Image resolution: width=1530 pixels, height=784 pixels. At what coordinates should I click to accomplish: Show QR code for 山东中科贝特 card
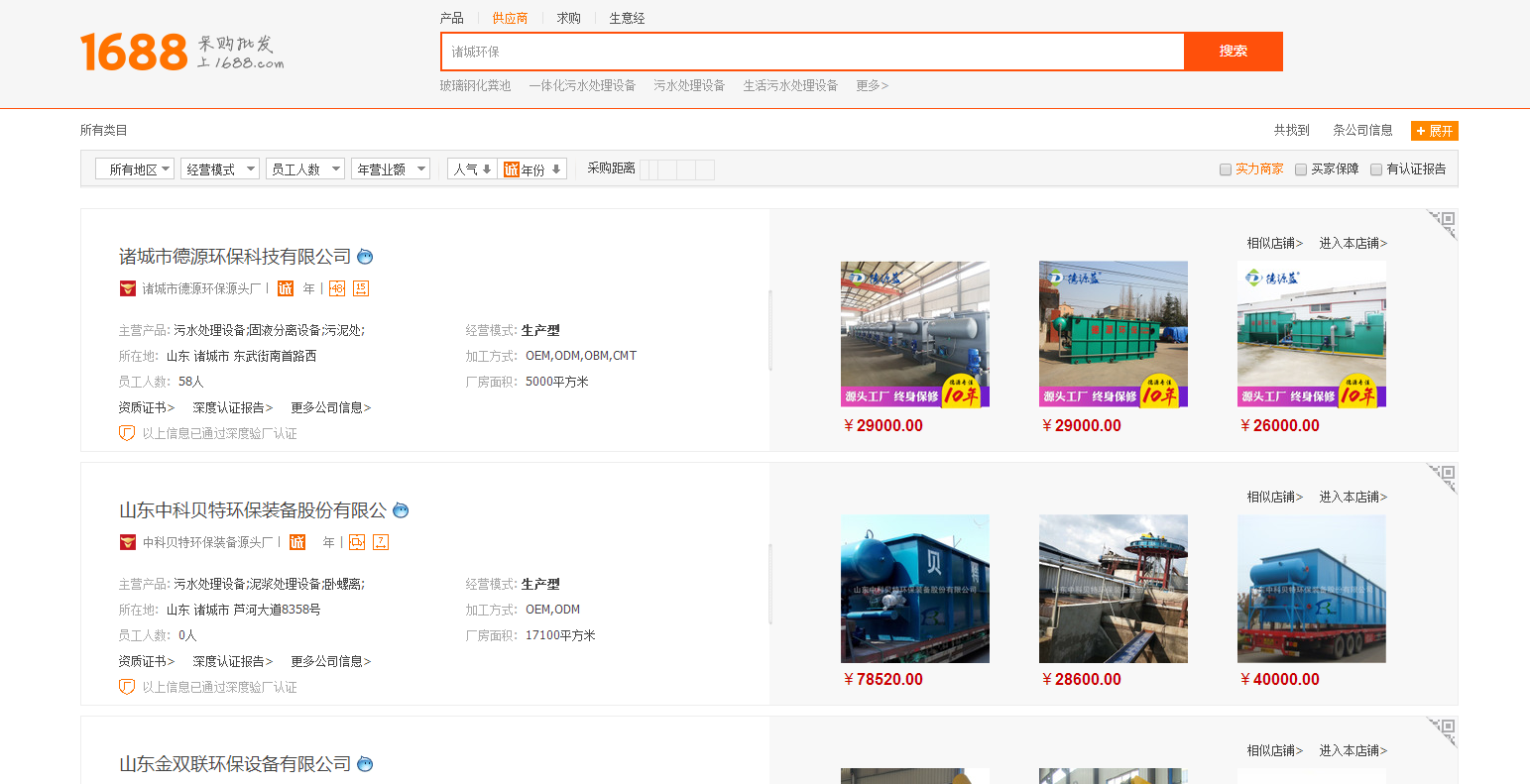click(1443, 478)
